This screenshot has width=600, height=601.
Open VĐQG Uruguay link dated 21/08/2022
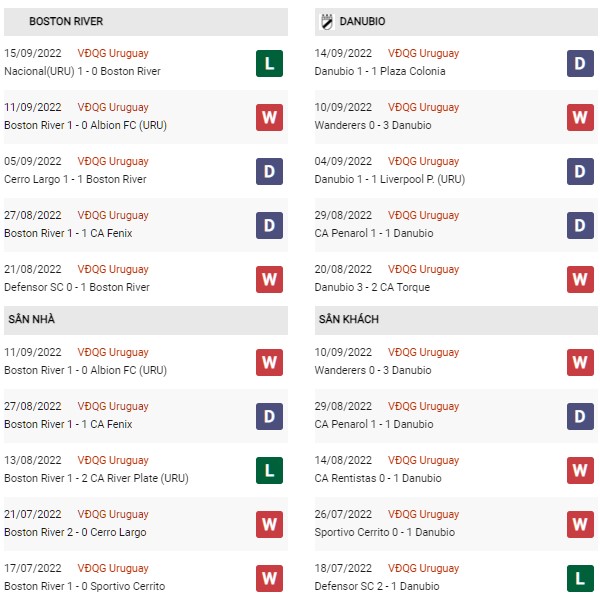point(113,269)
